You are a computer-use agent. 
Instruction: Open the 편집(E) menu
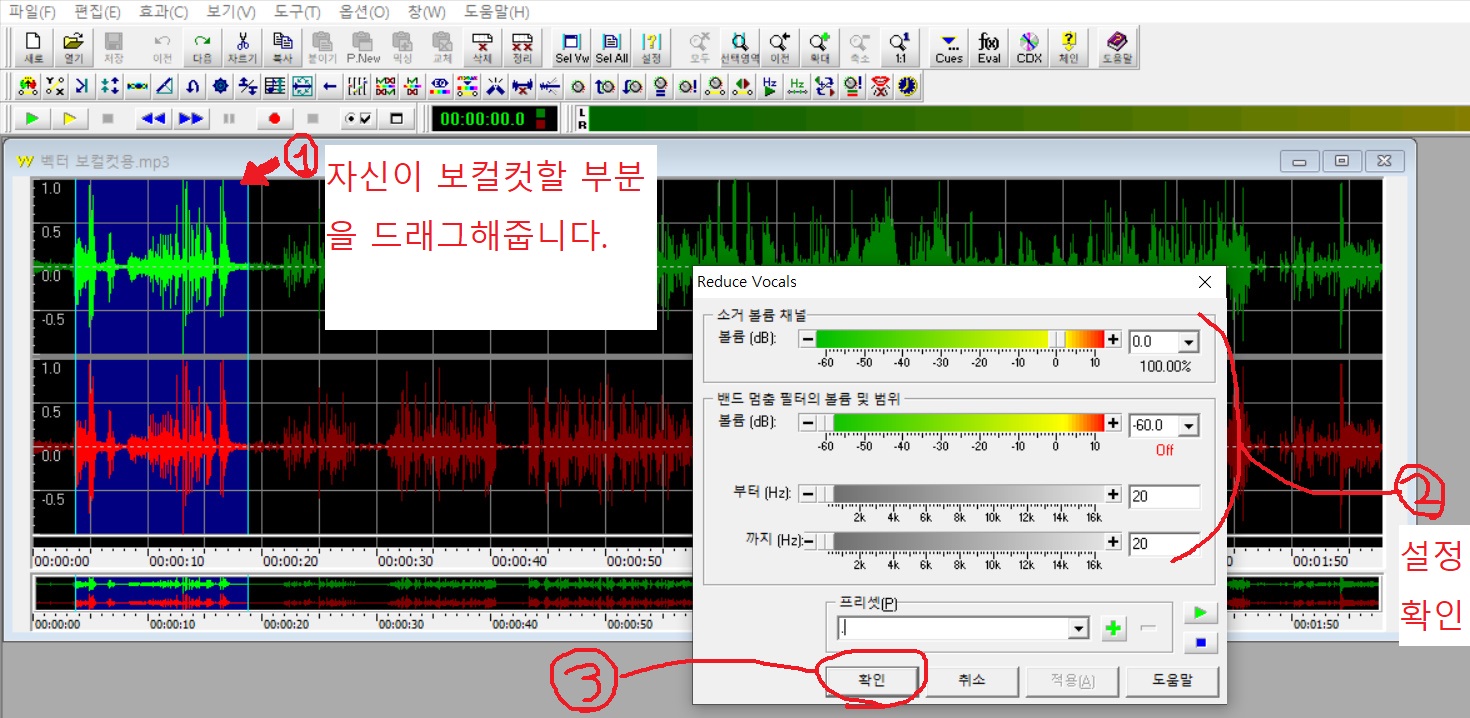[x=98, y=12]
